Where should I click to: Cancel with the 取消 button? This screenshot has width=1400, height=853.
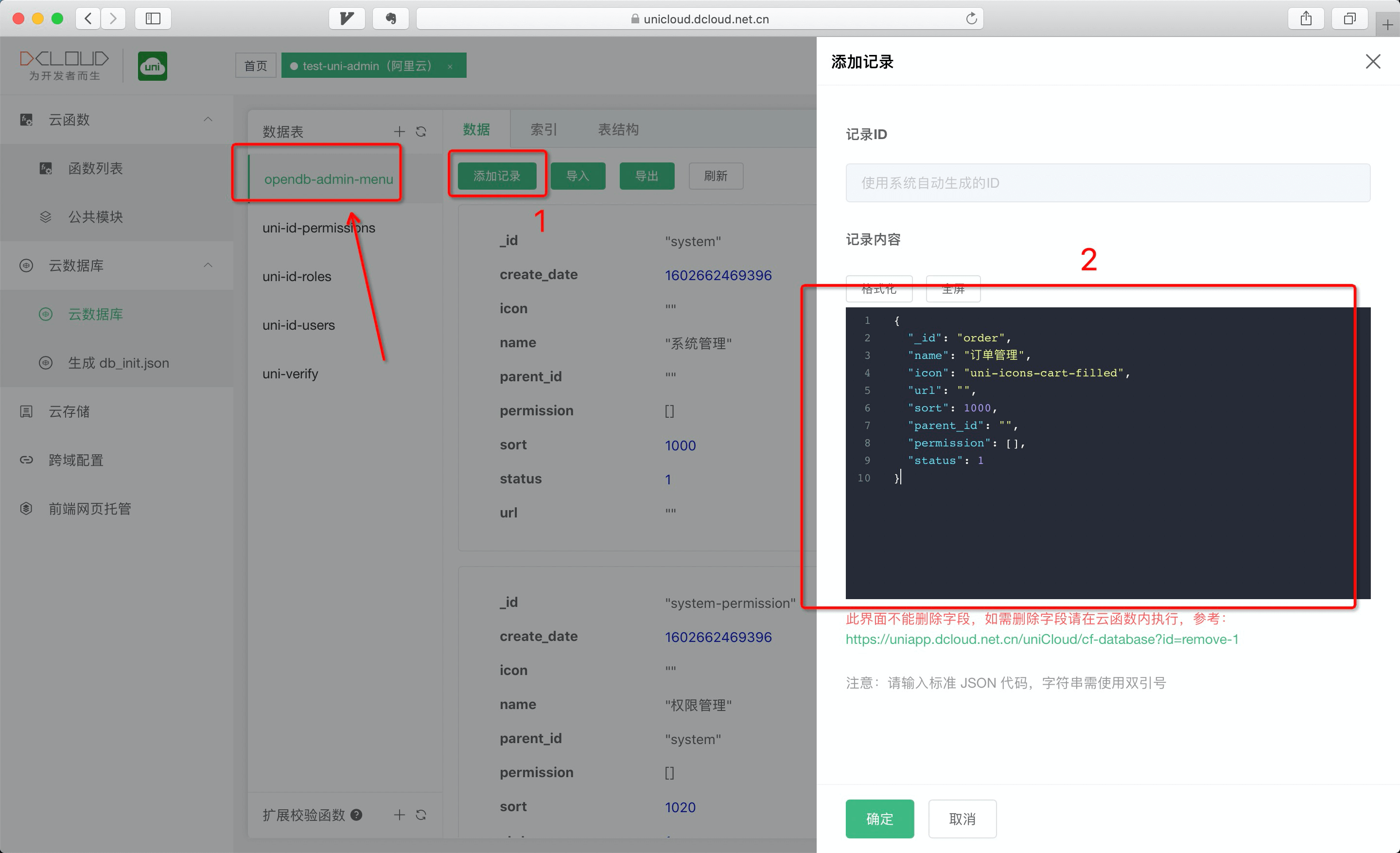coord(962,819)
